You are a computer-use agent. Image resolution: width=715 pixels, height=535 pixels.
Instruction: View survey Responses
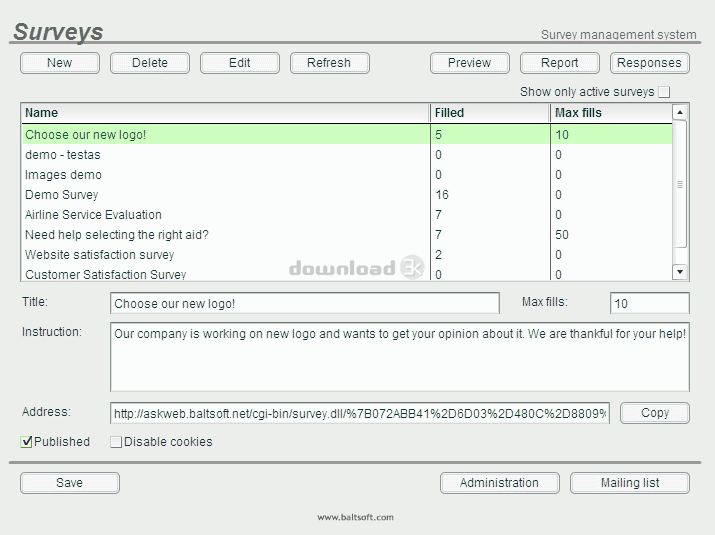coord(649,63)
